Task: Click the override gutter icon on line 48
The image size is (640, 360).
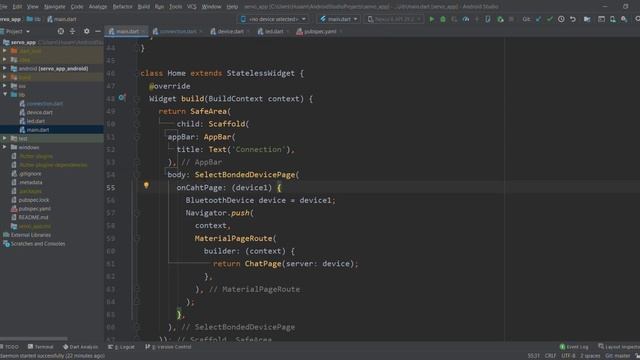Action: point(122,98)
